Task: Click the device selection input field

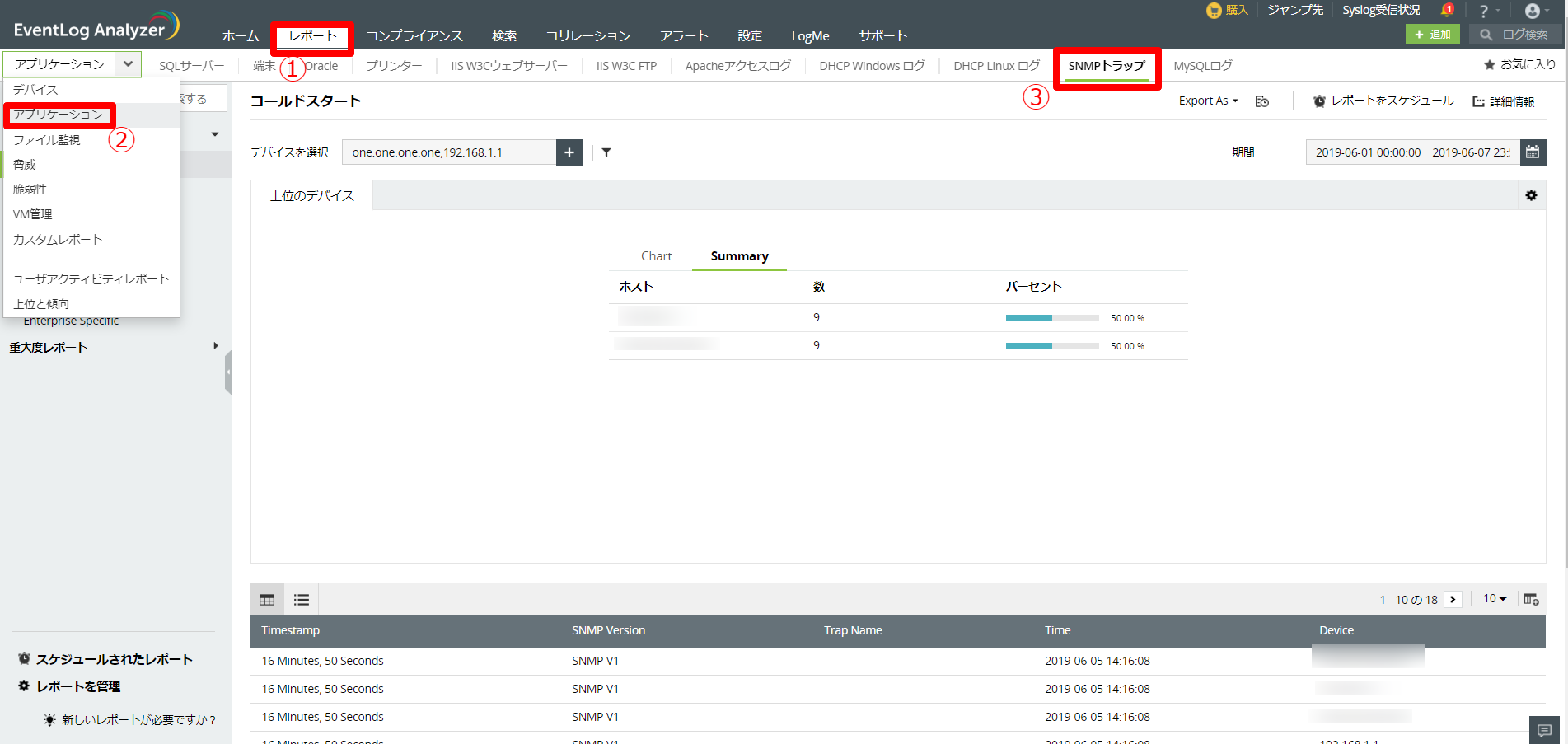Action: click(x=449, y=152)
